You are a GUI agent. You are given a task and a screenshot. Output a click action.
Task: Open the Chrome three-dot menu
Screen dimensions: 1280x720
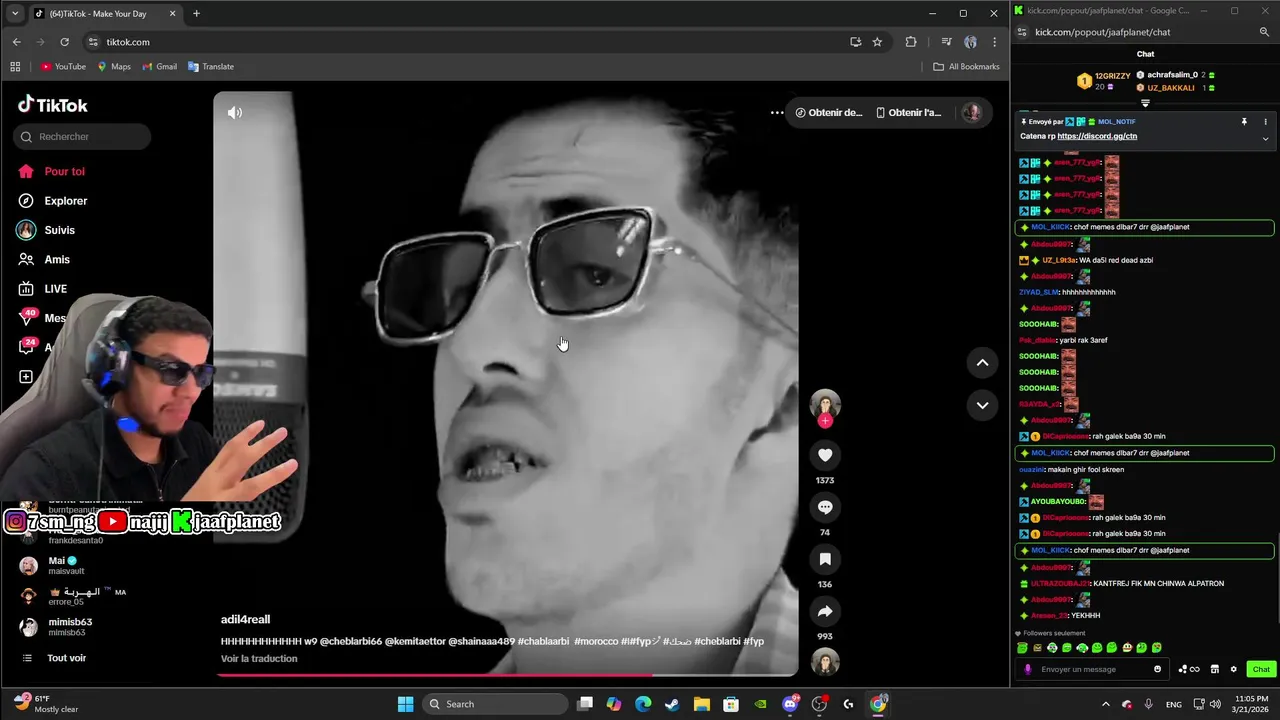click(994, 42)
